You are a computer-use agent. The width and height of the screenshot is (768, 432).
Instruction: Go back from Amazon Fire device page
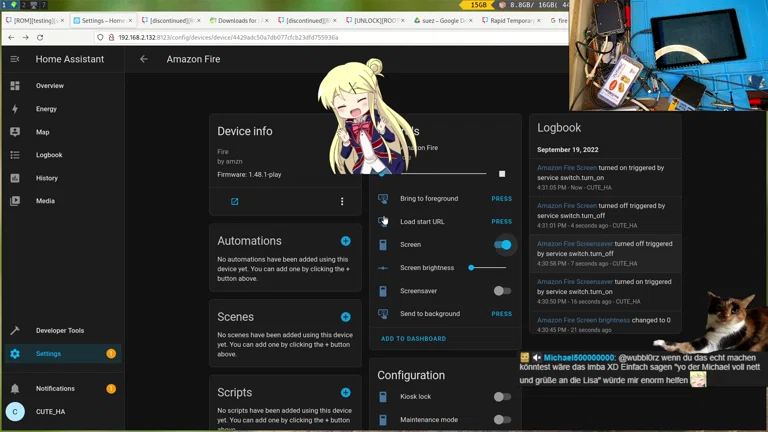(144, 59)
